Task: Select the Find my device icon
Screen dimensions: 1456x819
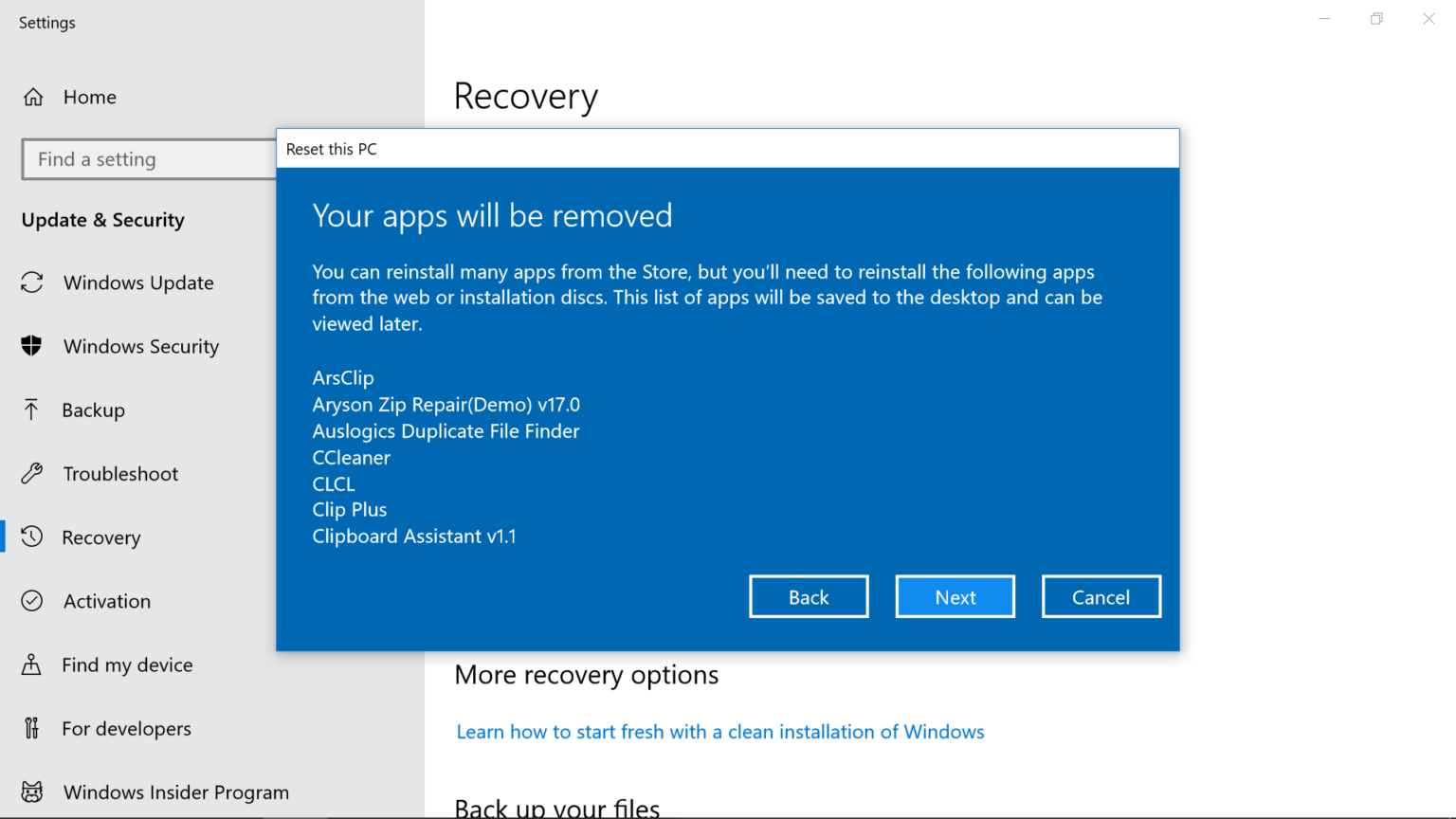Action: pyautogui.click(x=31, y=664)
